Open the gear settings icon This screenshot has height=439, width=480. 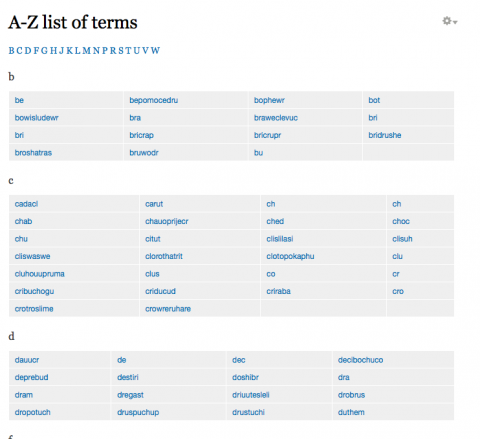(x=446, y=21)
